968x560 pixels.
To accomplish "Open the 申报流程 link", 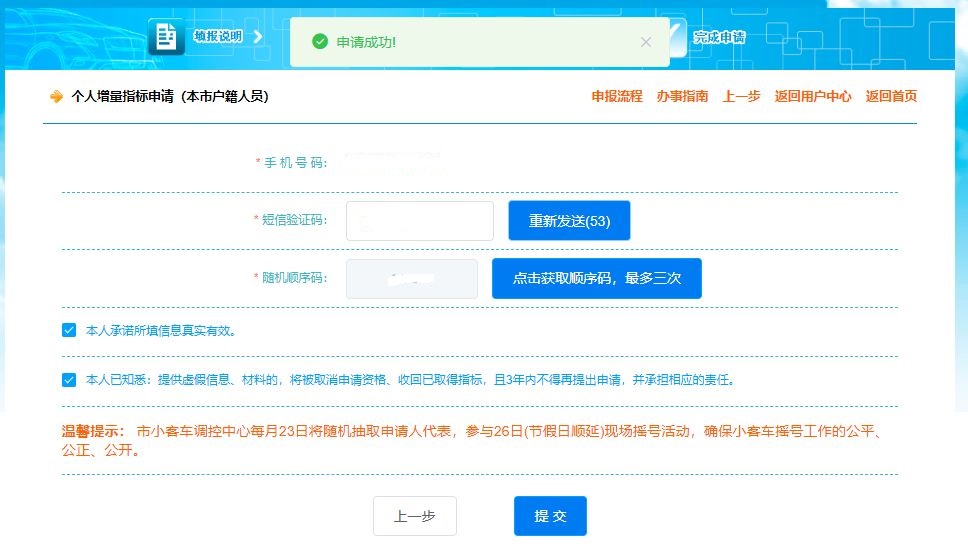I will 617,96.
